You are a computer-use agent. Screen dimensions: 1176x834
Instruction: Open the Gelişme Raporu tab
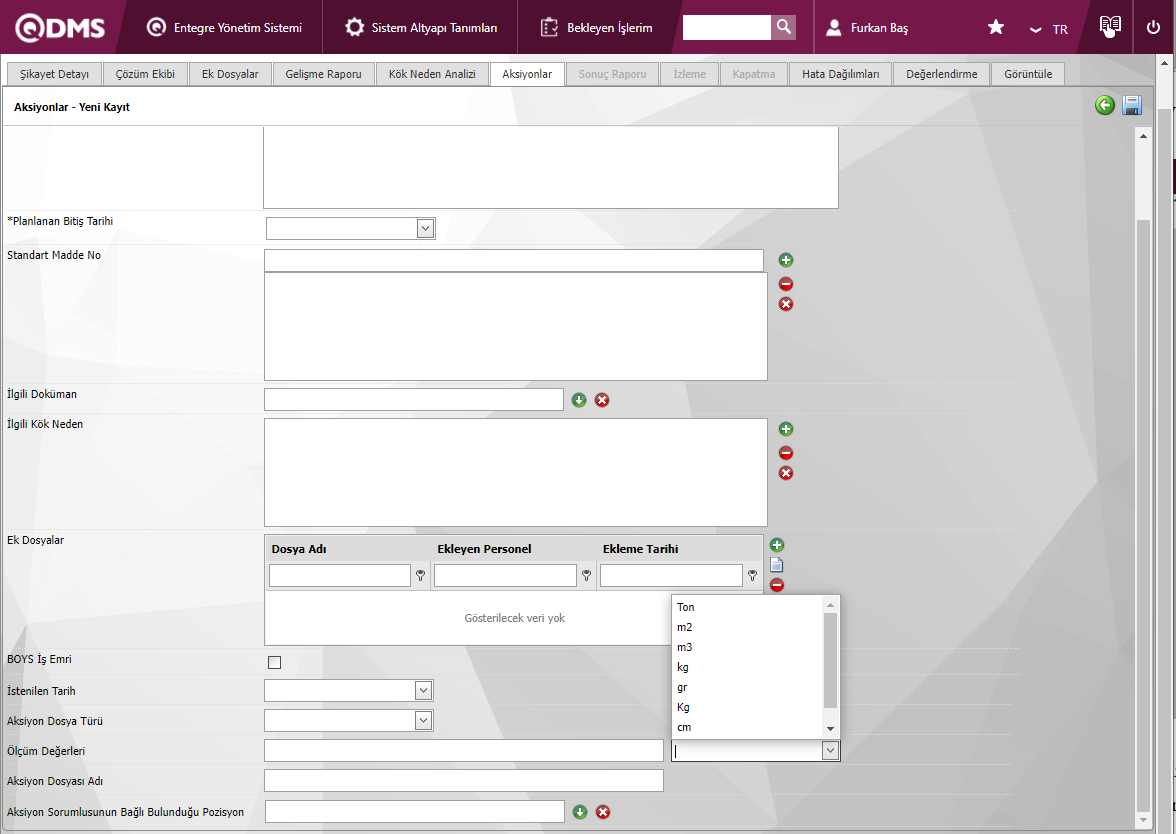(323, 74)
